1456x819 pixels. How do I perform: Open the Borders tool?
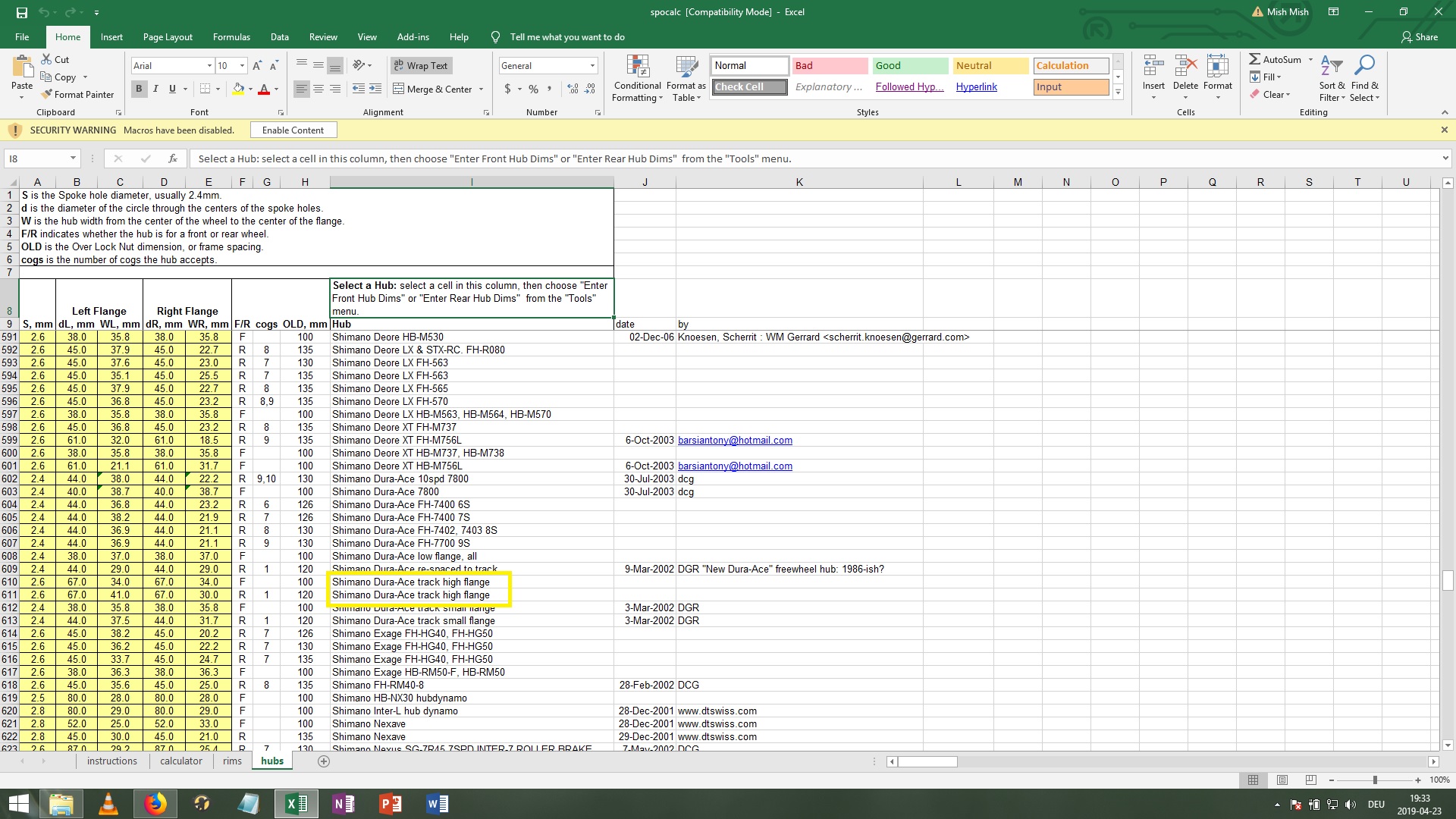click(x=205, y=89)
